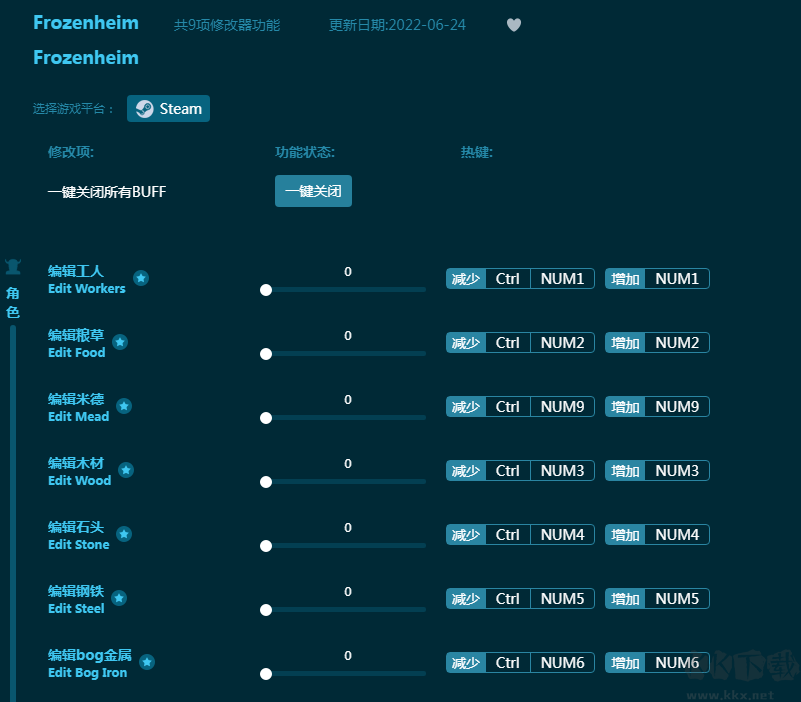Viewport: 801px width, 702px height.
Task: Click the 增加 button for Edit Workers
Action: click(x=625, y=279)
